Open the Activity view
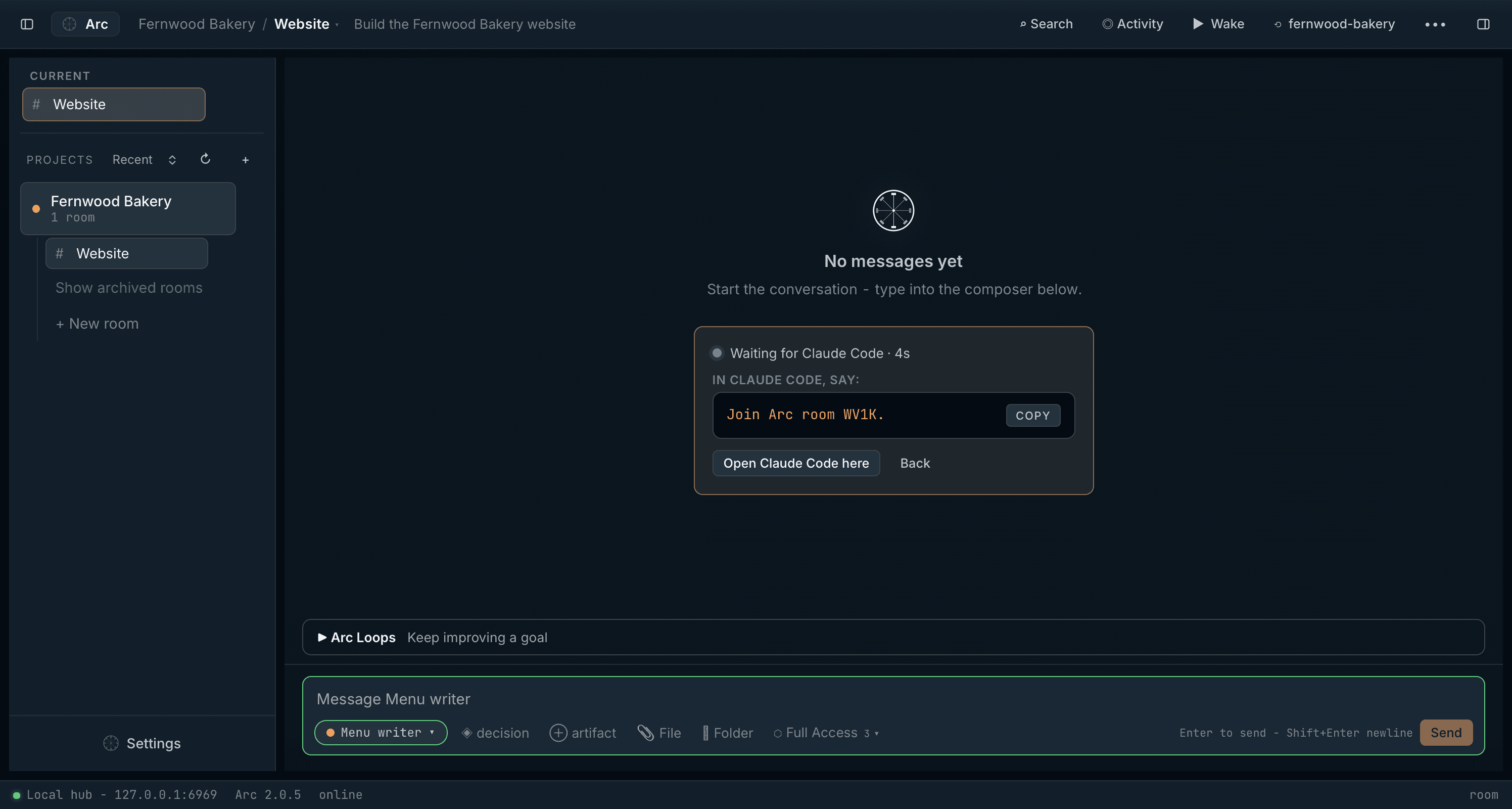Image resolution: width=1512 pixels, height=809 pixels. click(x=1132, y=24)
